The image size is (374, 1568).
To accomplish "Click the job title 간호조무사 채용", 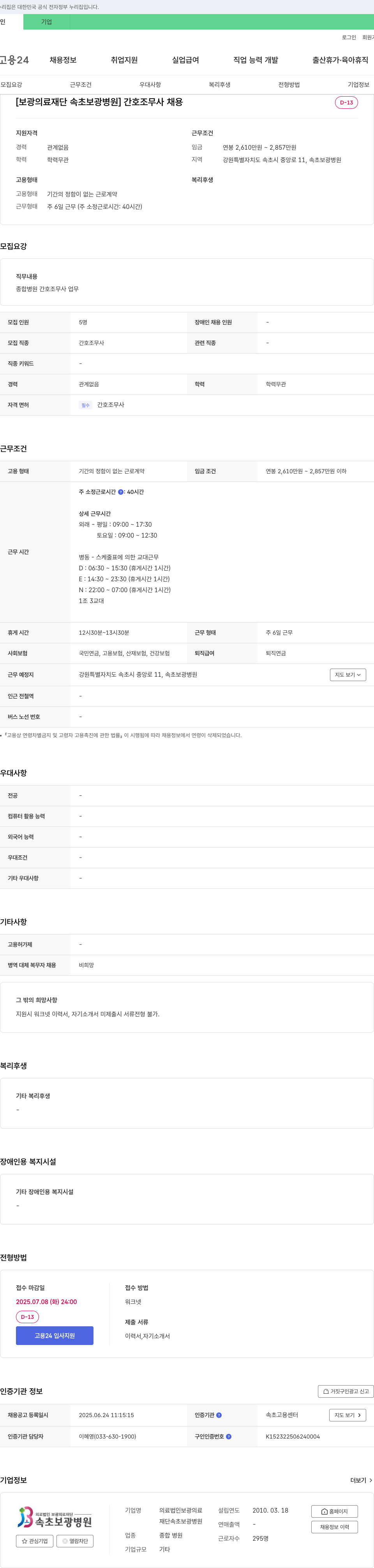I will tap(99, 102).
